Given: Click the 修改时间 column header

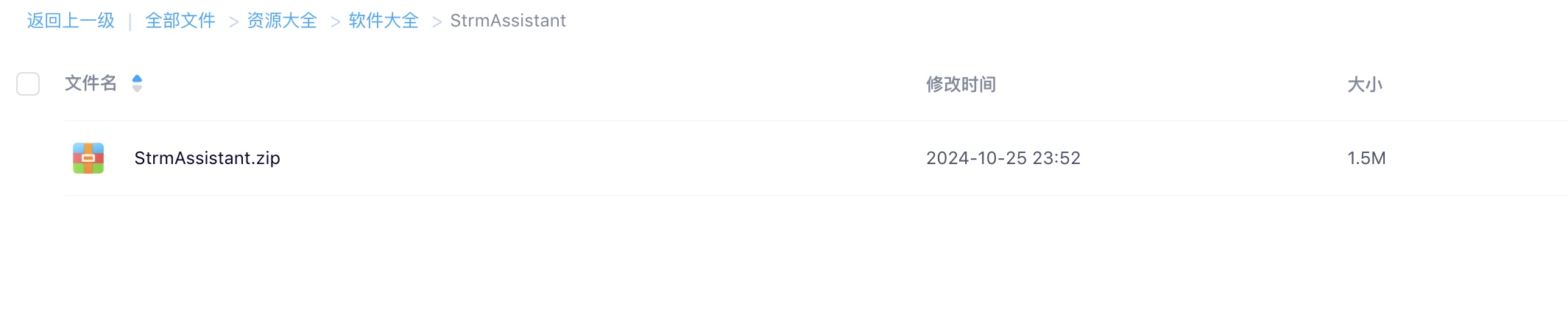Looking at the screenshot, I should point(961,85).
